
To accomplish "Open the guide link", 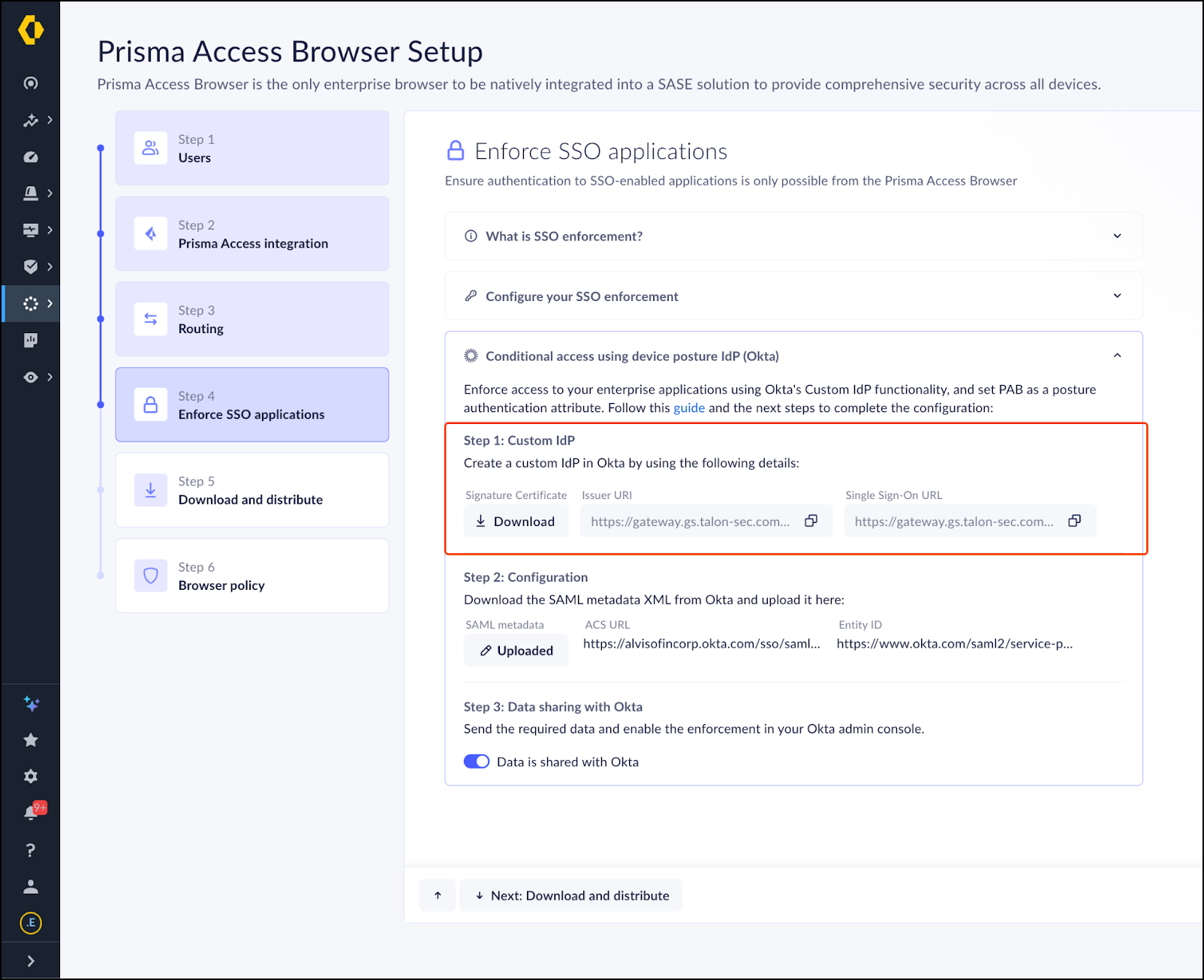I will pos(688,408).
